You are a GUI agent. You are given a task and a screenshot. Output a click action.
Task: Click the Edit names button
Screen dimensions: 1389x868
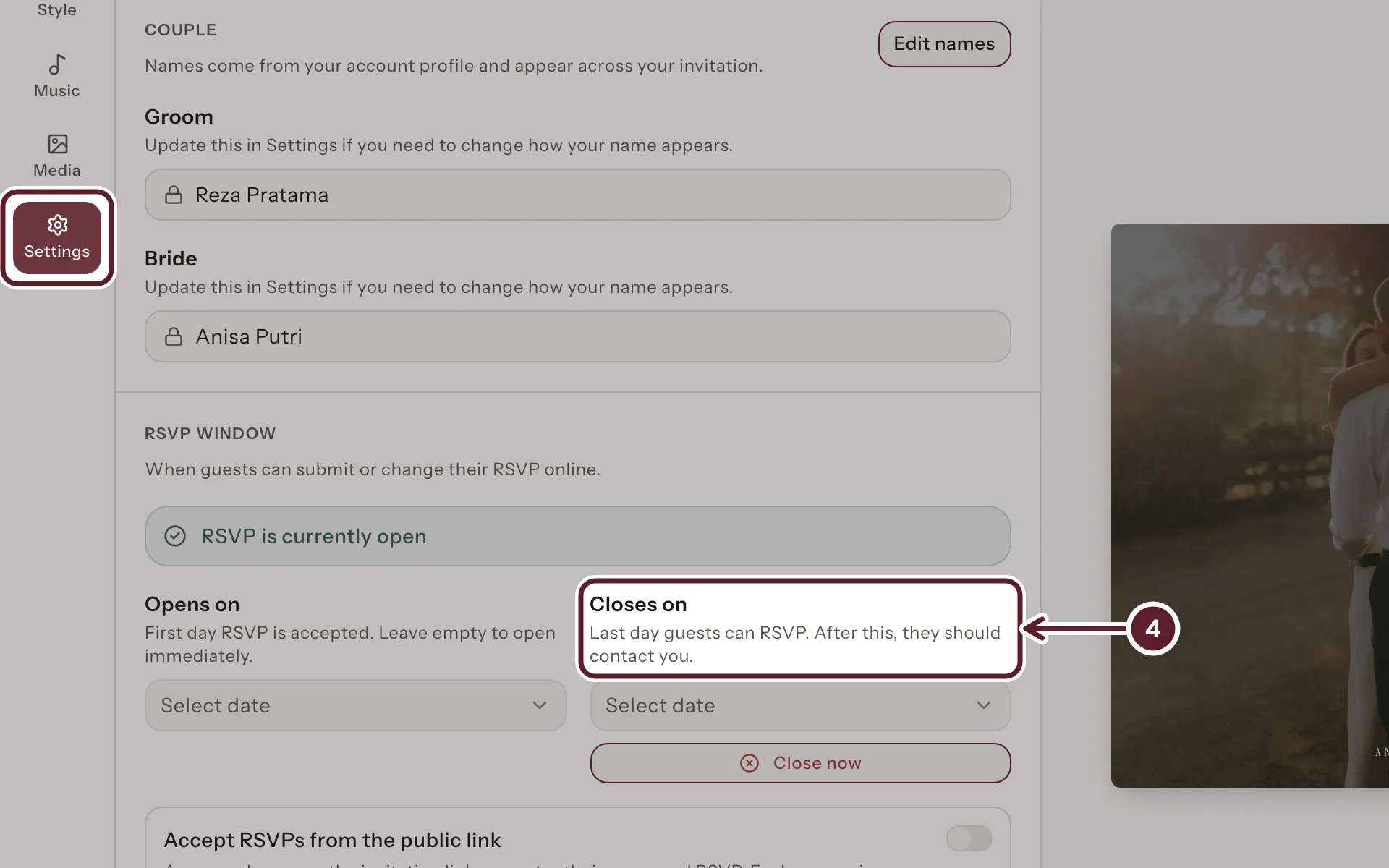[x=944, y=44]
